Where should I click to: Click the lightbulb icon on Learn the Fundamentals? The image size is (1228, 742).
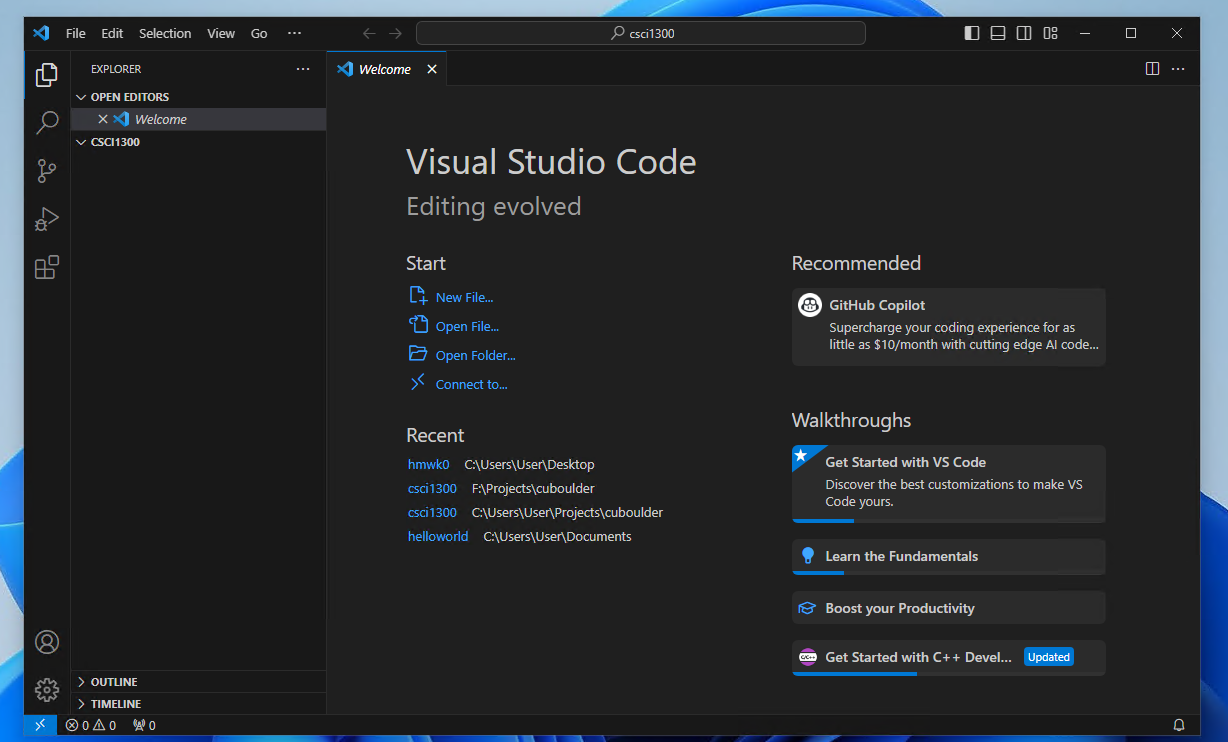(x=808, y=556)
